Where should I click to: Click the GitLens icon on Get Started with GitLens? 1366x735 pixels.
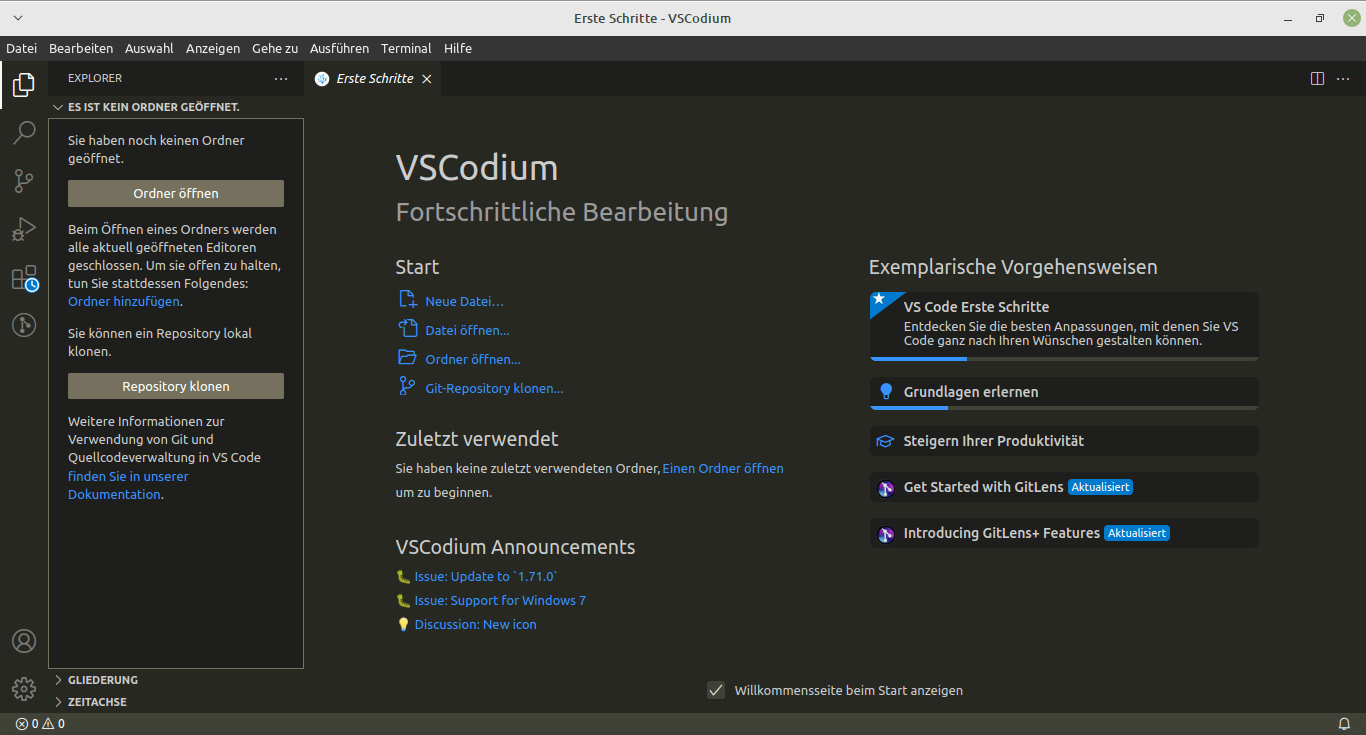tap(885, 488)
